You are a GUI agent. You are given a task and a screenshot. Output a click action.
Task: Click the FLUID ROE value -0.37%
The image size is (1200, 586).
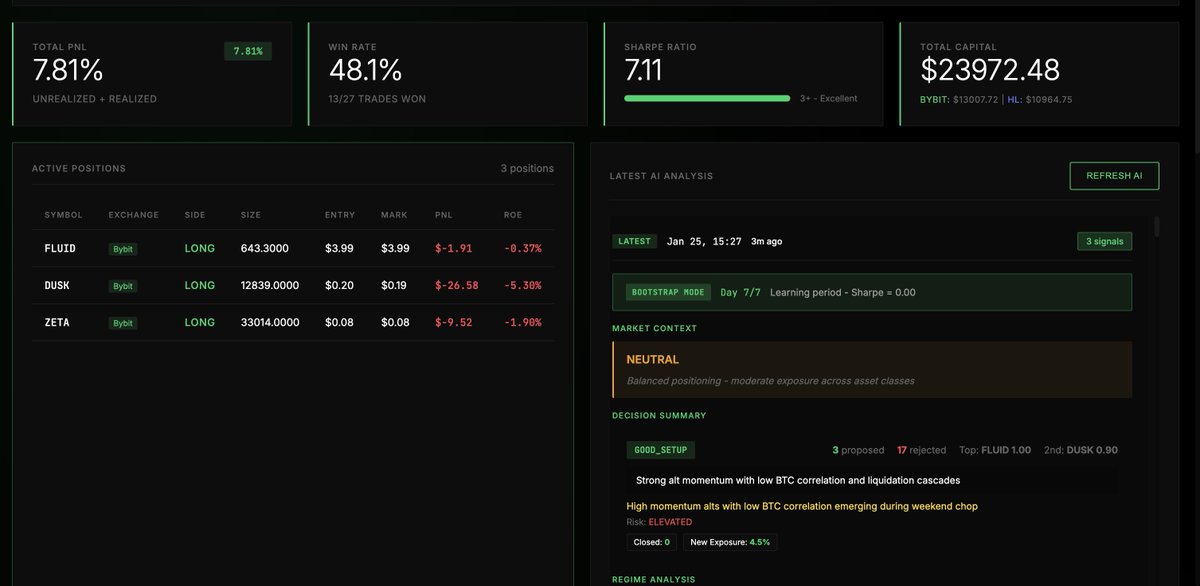(523, 248)
